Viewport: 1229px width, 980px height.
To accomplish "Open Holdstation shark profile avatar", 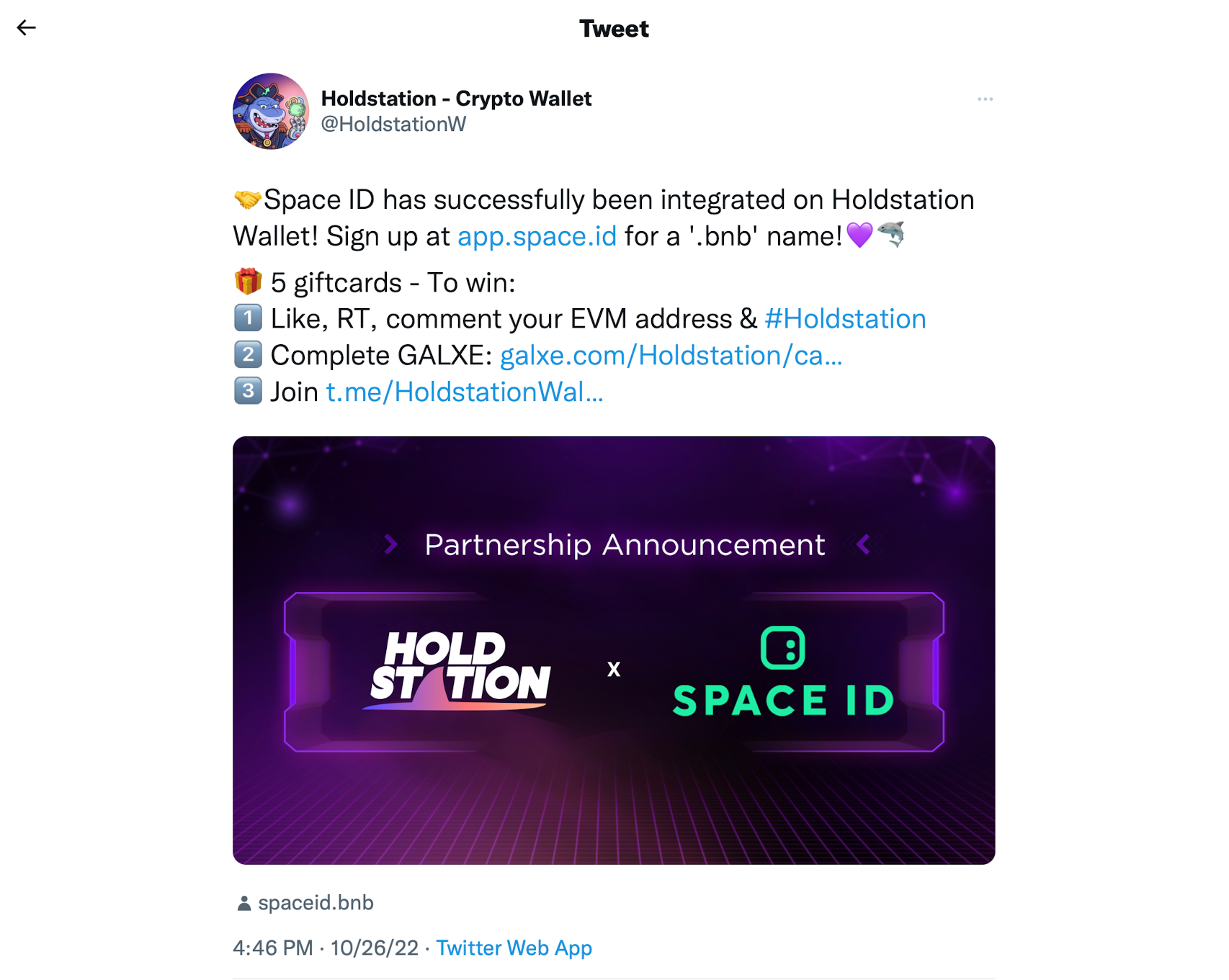I will pyautogui.click(x=271, y=111).
